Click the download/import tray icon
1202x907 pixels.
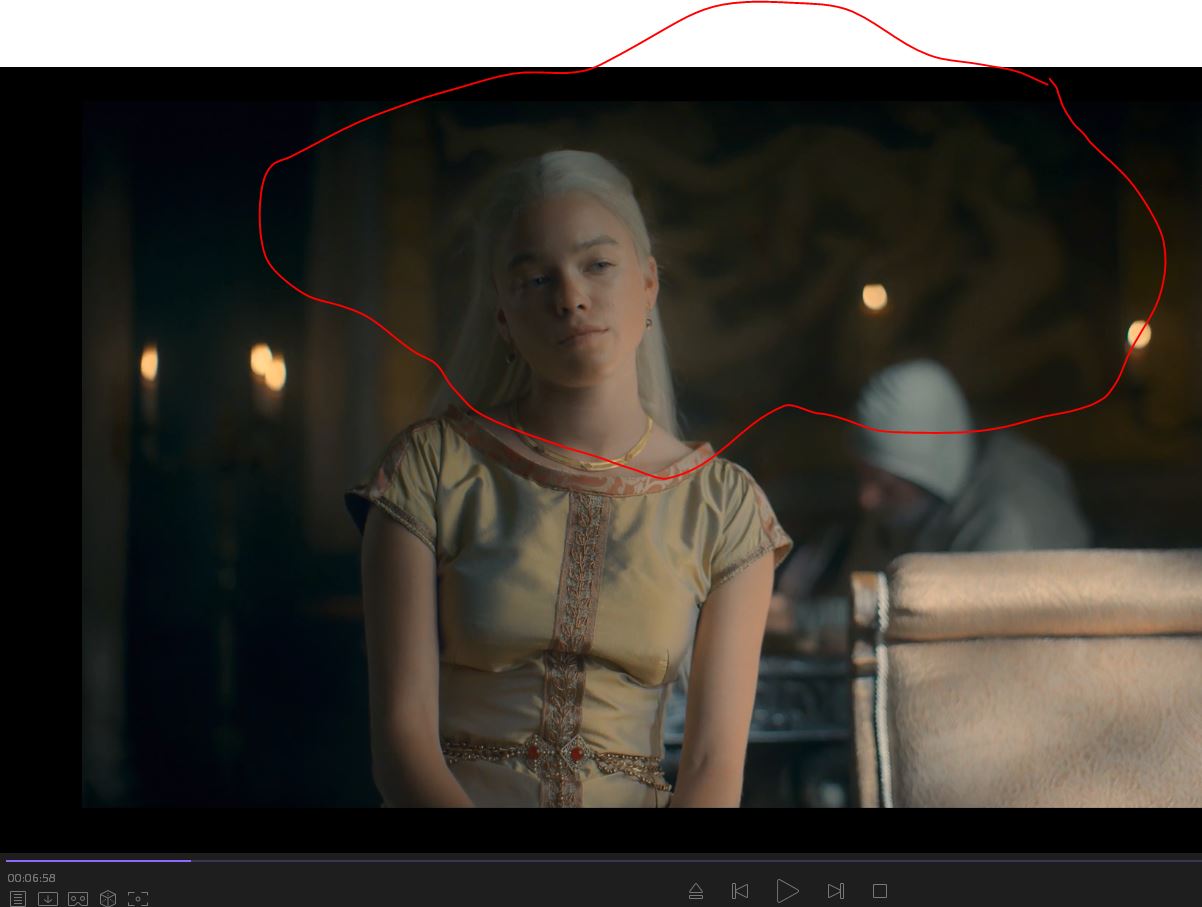[x=48, y=899]
